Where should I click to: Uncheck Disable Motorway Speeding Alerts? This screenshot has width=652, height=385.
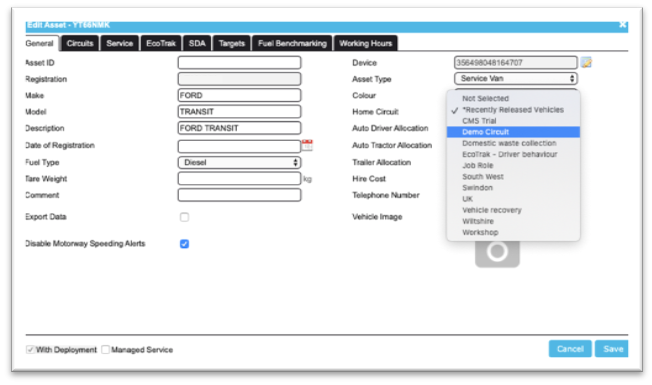pyautogui.click(x=184, y=244)
